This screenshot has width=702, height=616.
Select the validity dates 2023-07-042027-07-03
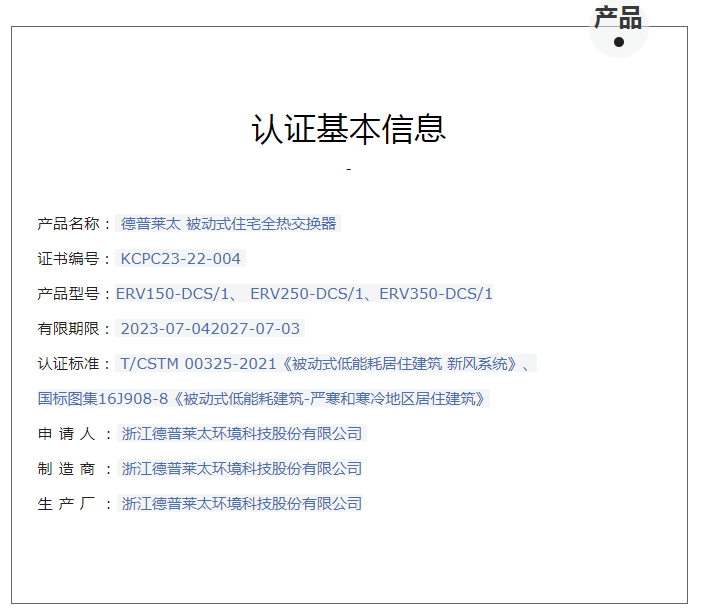click(x=210, y=329)
